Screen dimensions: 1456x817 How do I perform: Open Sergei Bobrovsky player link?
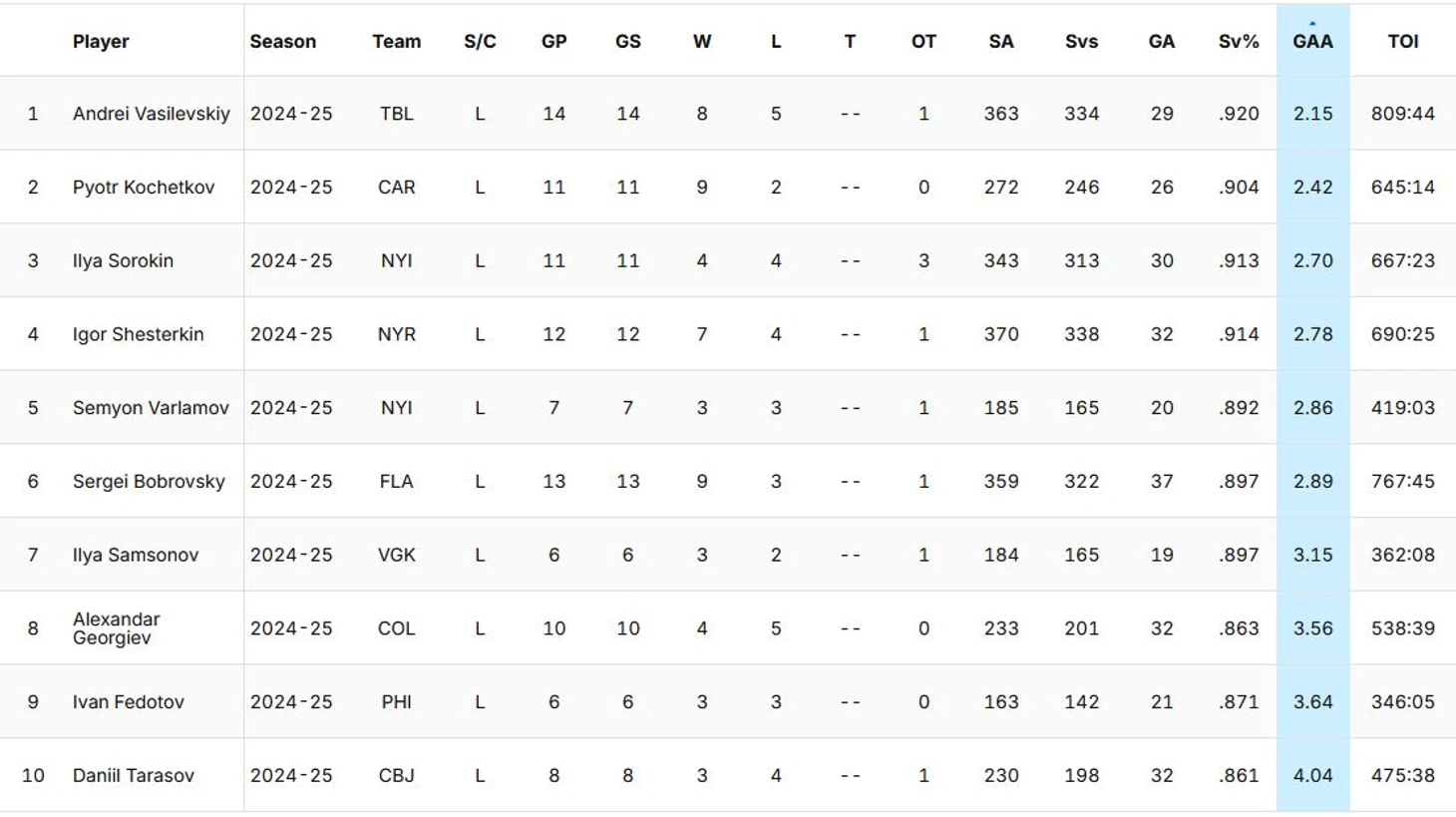pos(149,482)
